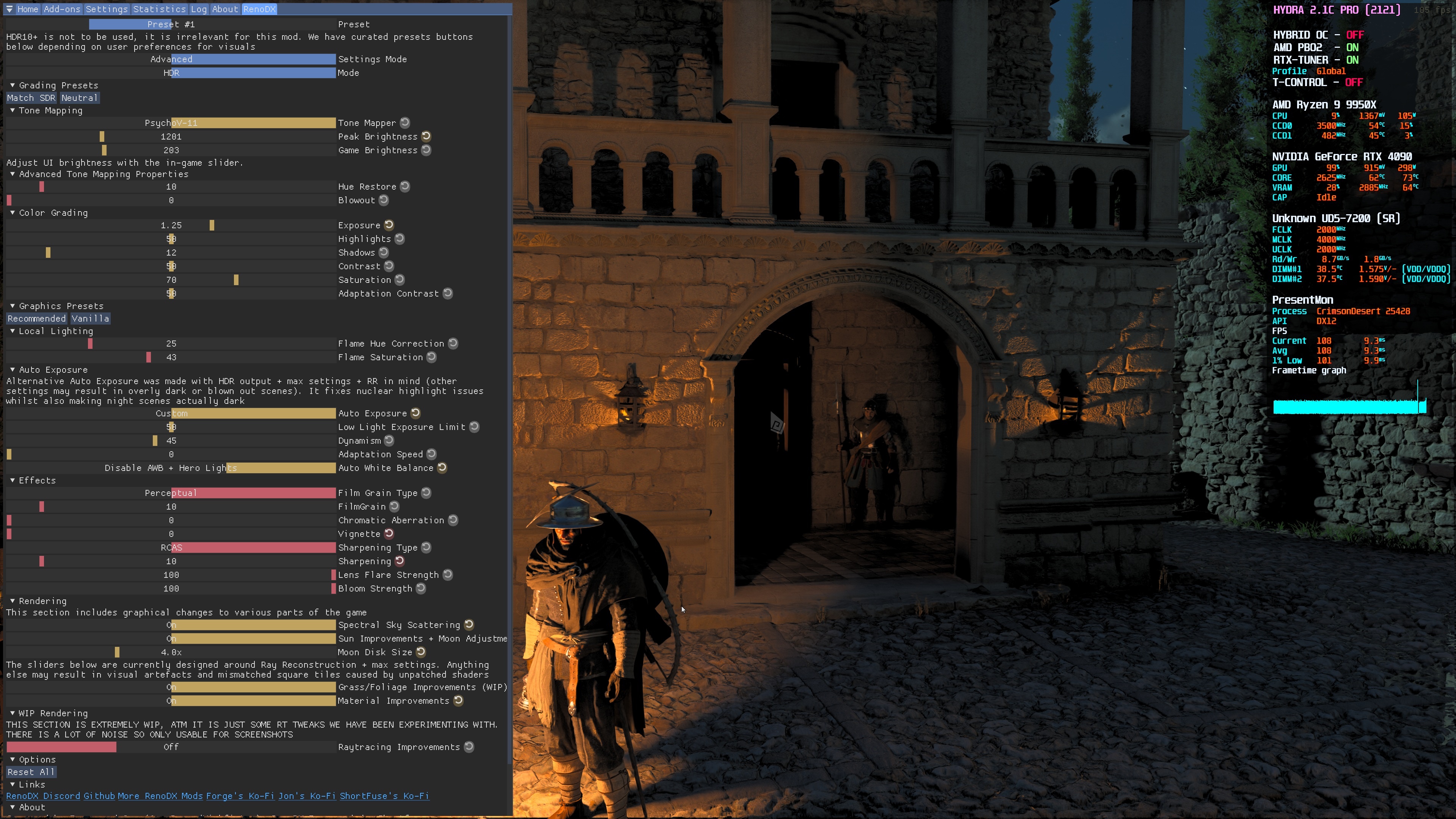Image resolution: width=1456 pixels, height=819 pixels.
Task: Reset Auto White Balance setting
Action: click(x=442, y=468)
